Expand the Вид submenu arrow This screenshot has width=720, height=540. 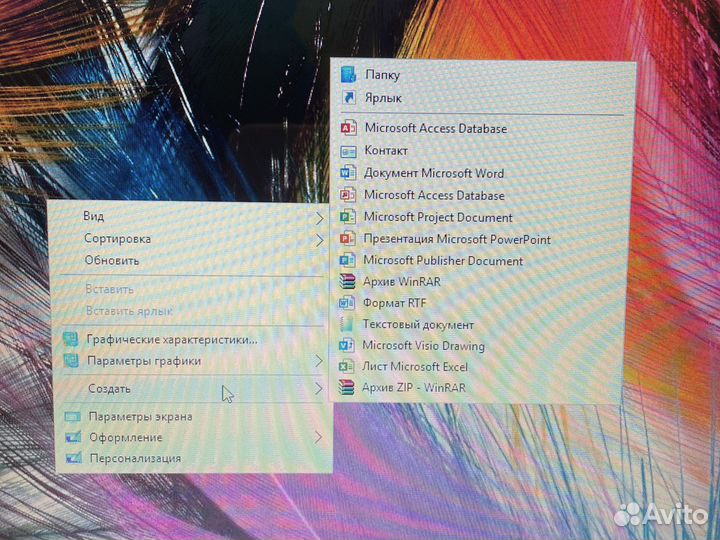coord(319,219)
